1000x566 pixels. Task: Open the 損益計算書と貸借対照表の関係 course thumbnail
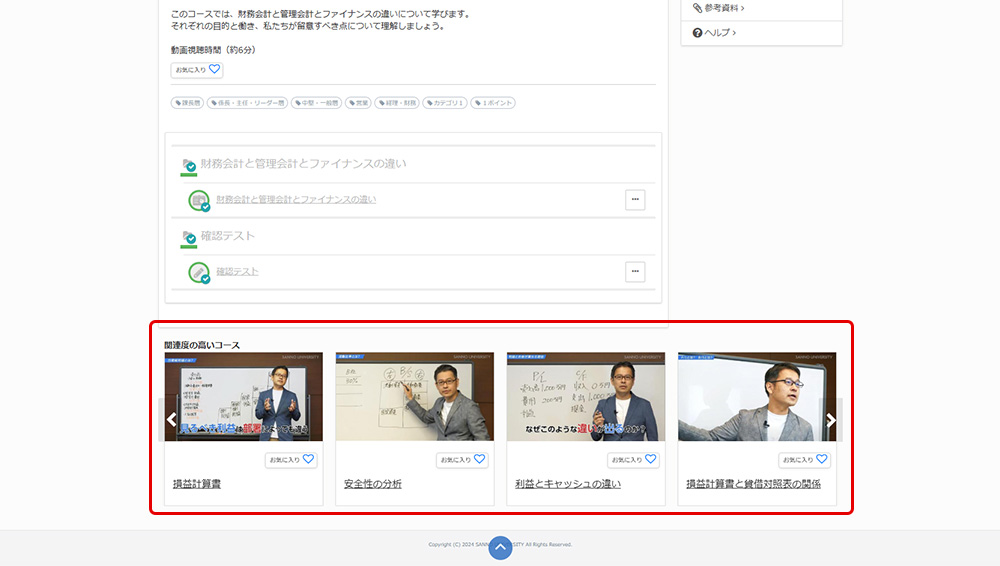(757, 397)
